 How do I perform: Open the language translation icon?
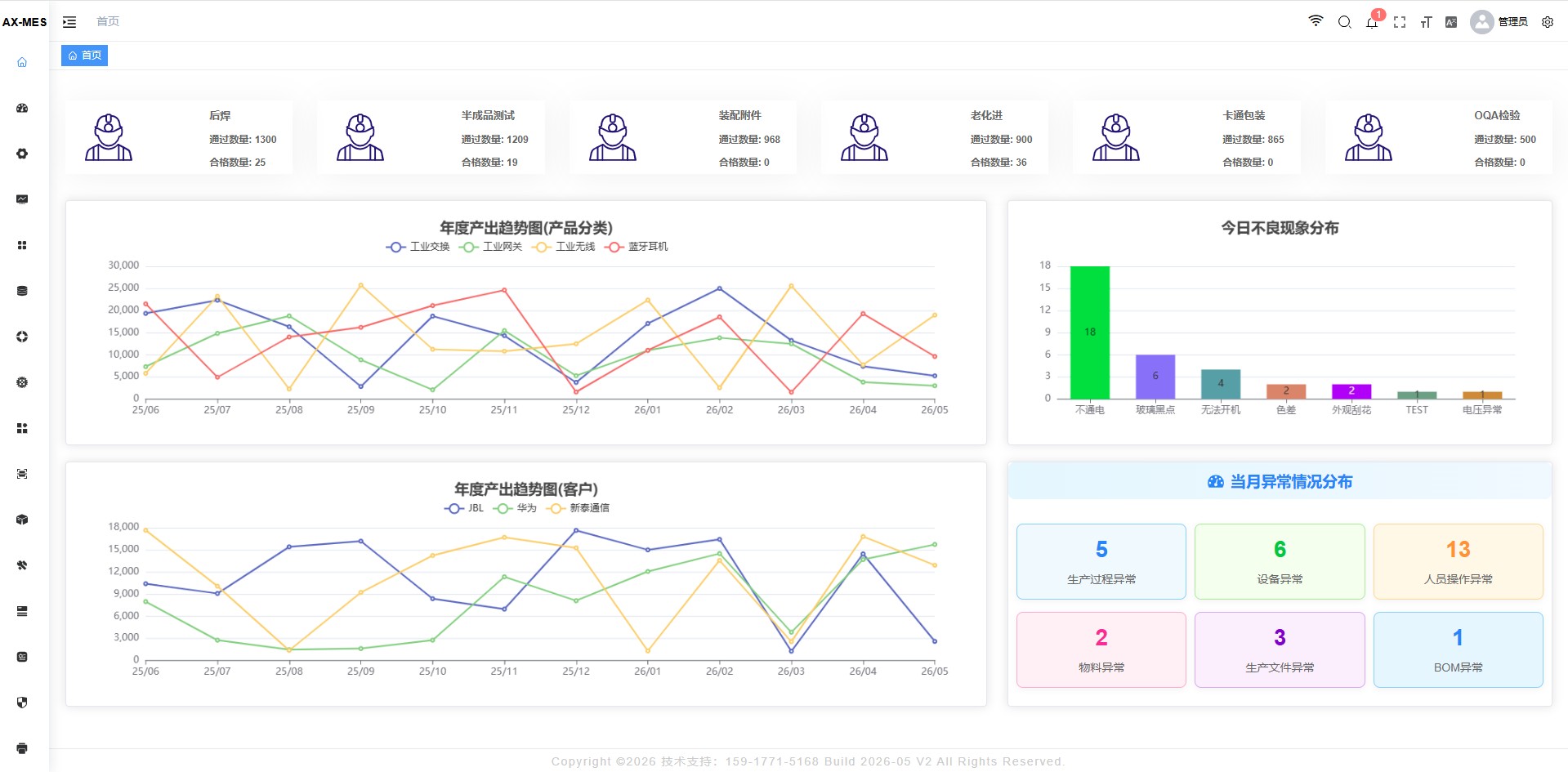[1451, 22]
